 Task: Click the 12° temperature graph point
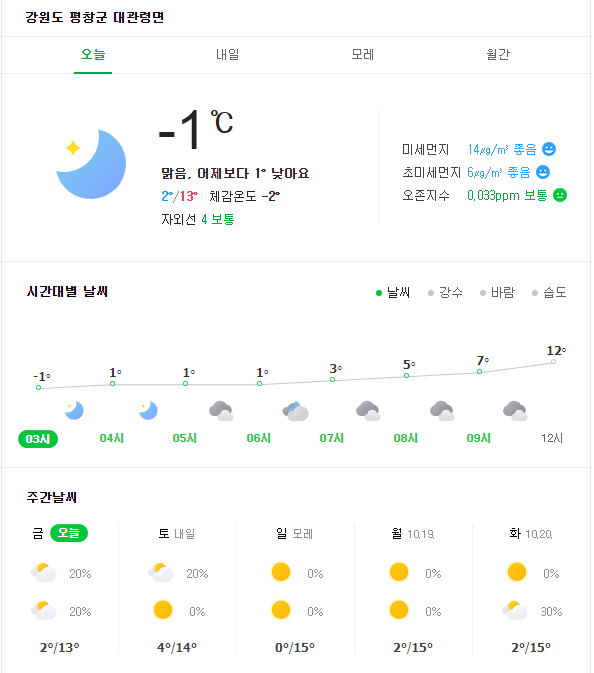554,361
